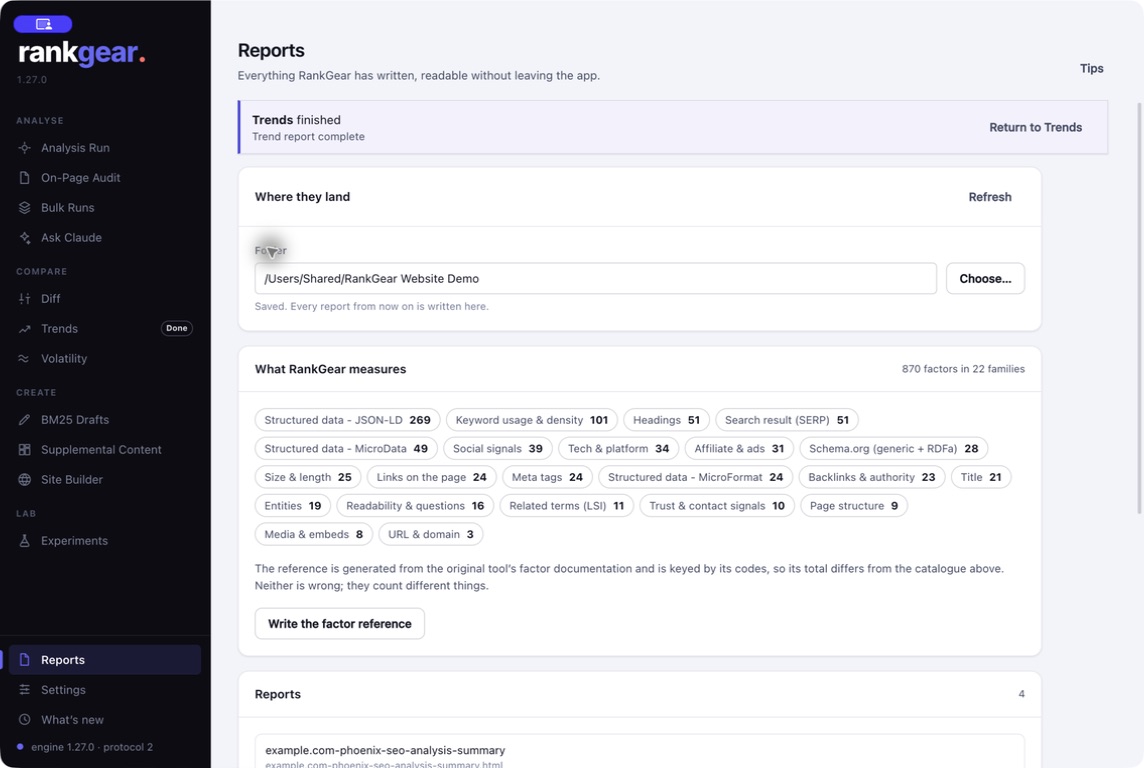Click the engine 1.27.0 protocol status
This screenshot has width=1144, height=768.
pyautogui.click(x=85, y=747)
